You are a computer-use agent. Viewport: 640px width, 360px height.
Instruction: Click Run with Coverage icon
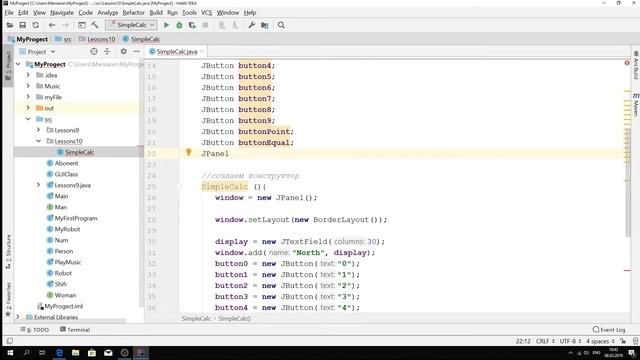(x=192, y=25)
